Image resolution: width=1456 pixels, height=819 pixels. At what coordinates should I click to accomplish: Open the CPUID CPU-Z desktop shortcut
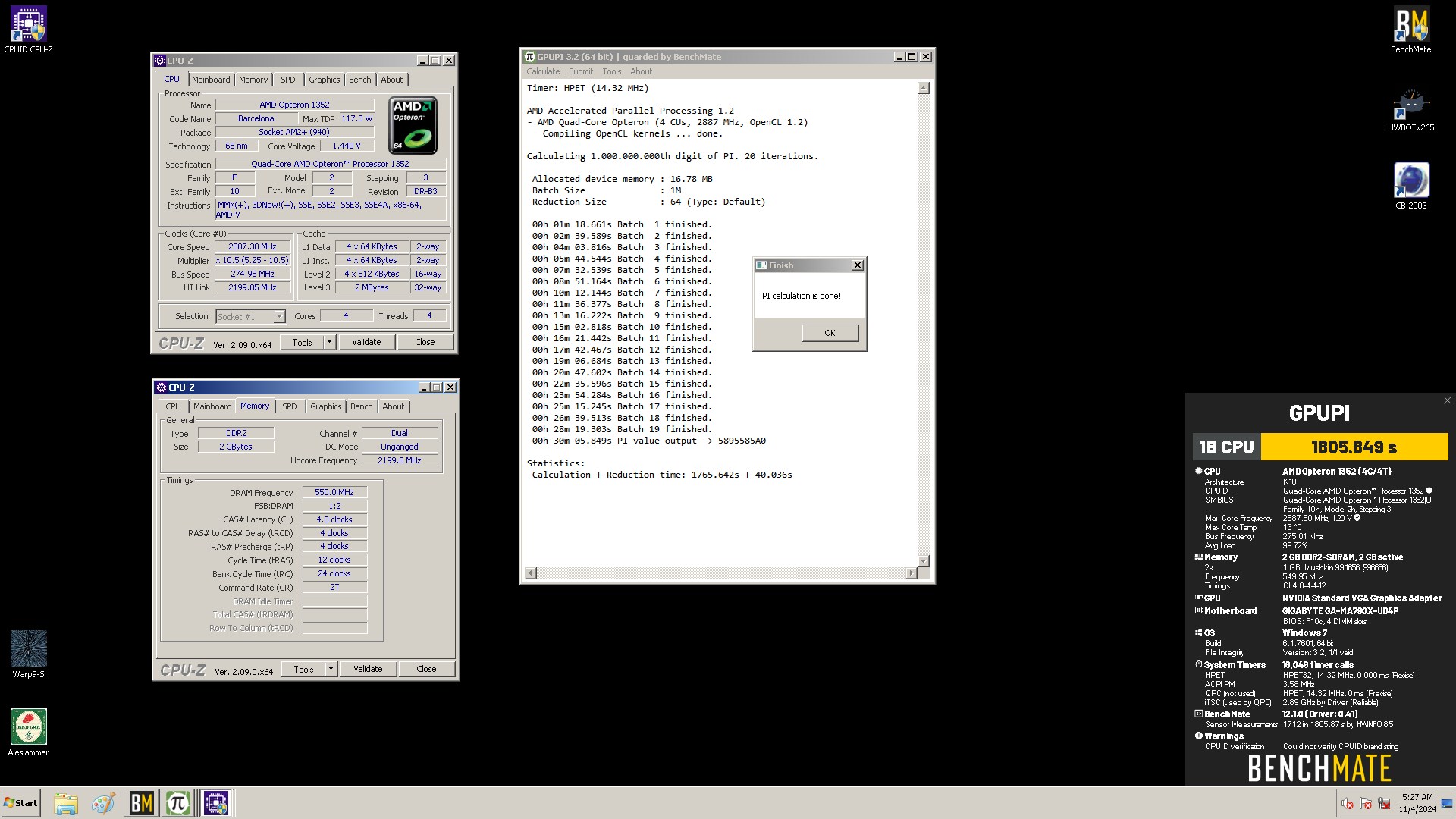[x=28, y=30]
